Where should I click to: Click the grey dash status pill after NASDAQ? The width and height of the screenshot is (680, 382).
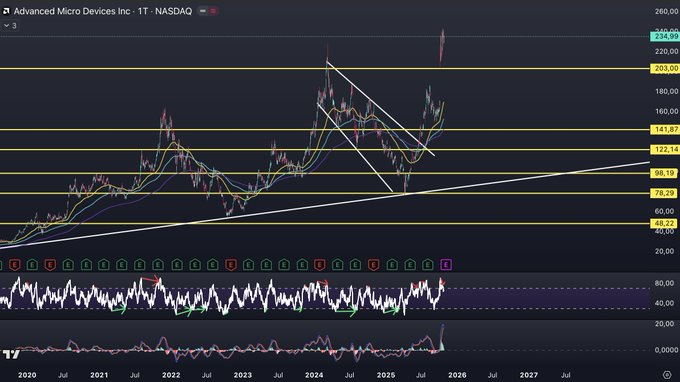pyautogui.click(x=203, y=11)
